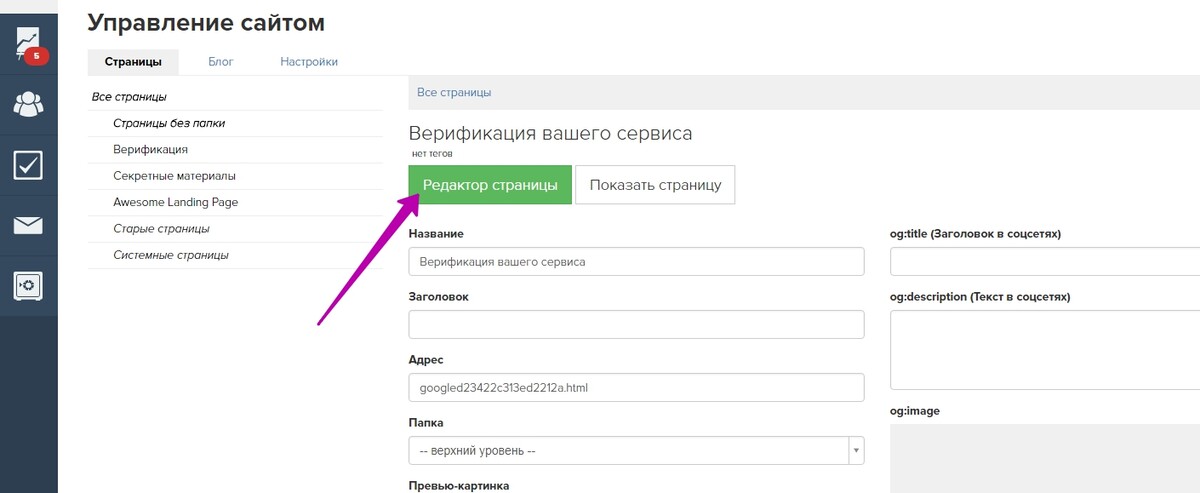The image size is (1200, 493).
Task: Click the Заголовок input field
Action: [x=636, y=325]
